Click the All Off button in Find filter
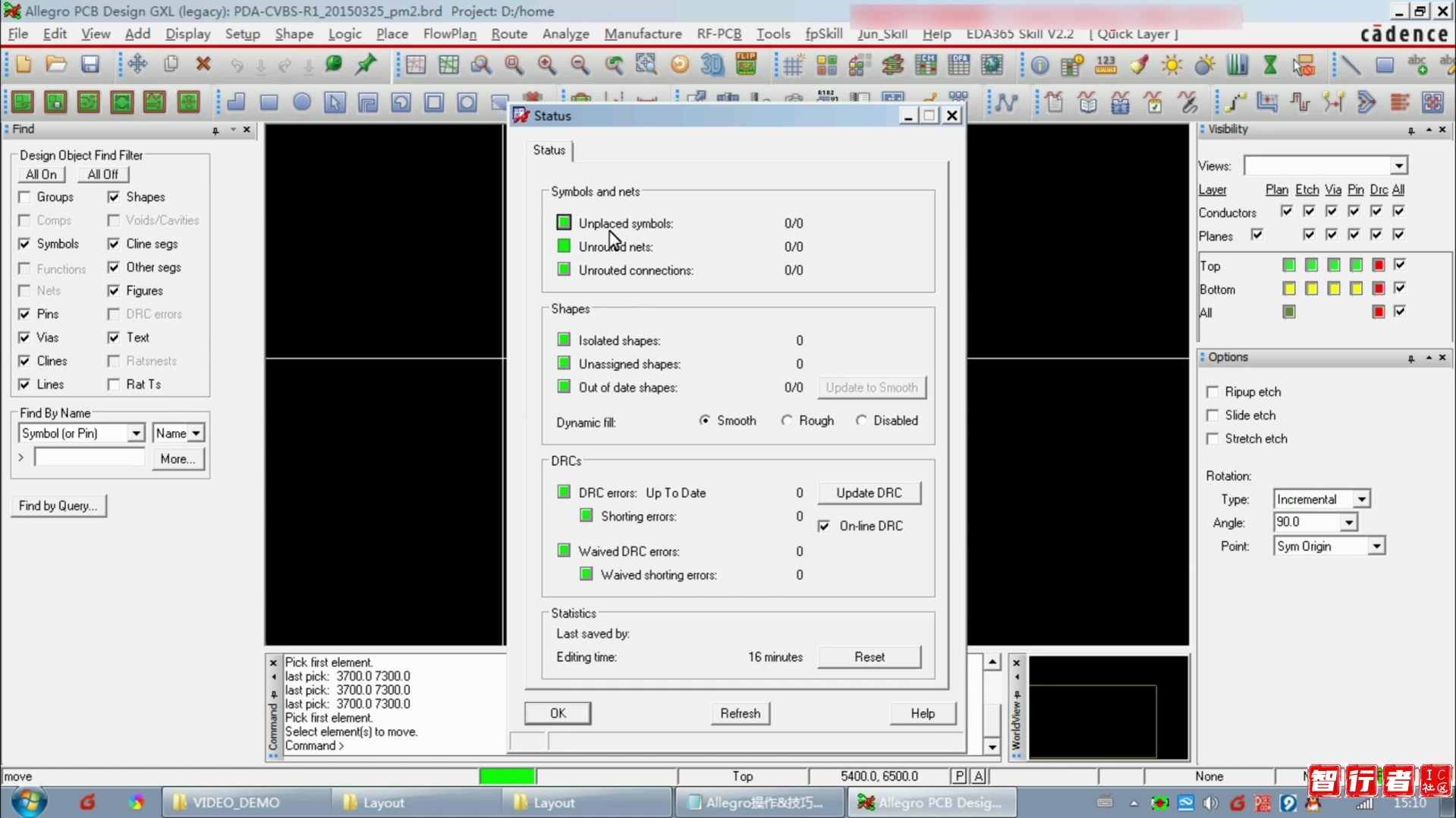This screenshot has width=1456, height=818. click(x=102, y=175)
